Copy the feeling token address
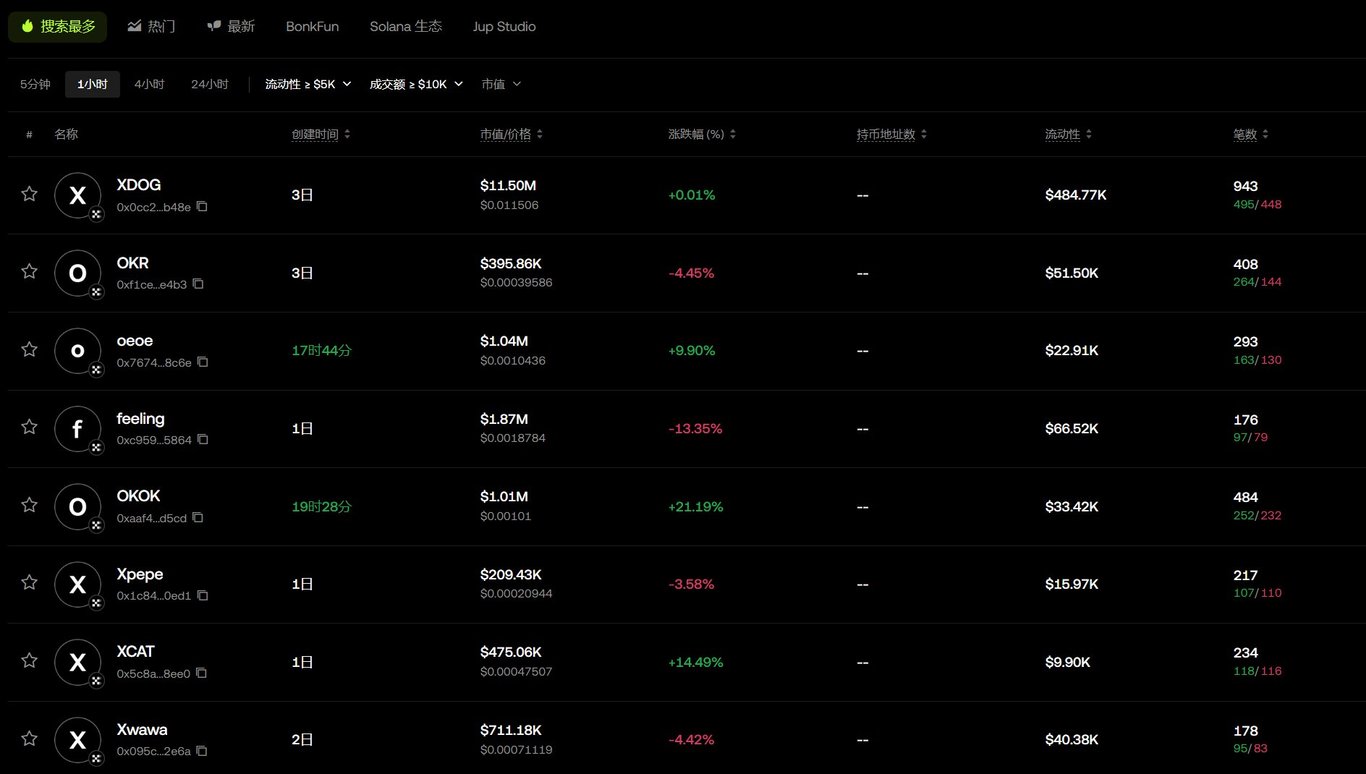Screen dimensions: 1366x774 click(x=203, y=440)
